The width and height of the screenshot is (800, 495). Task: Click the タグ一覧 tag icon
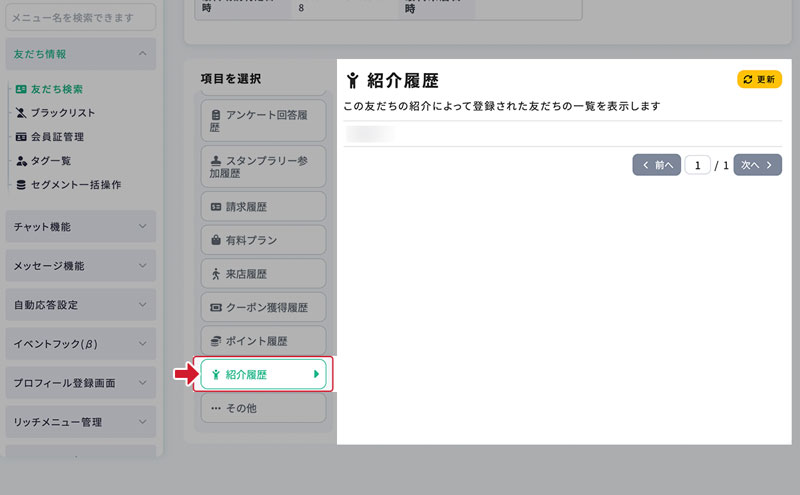click(21, 161)
